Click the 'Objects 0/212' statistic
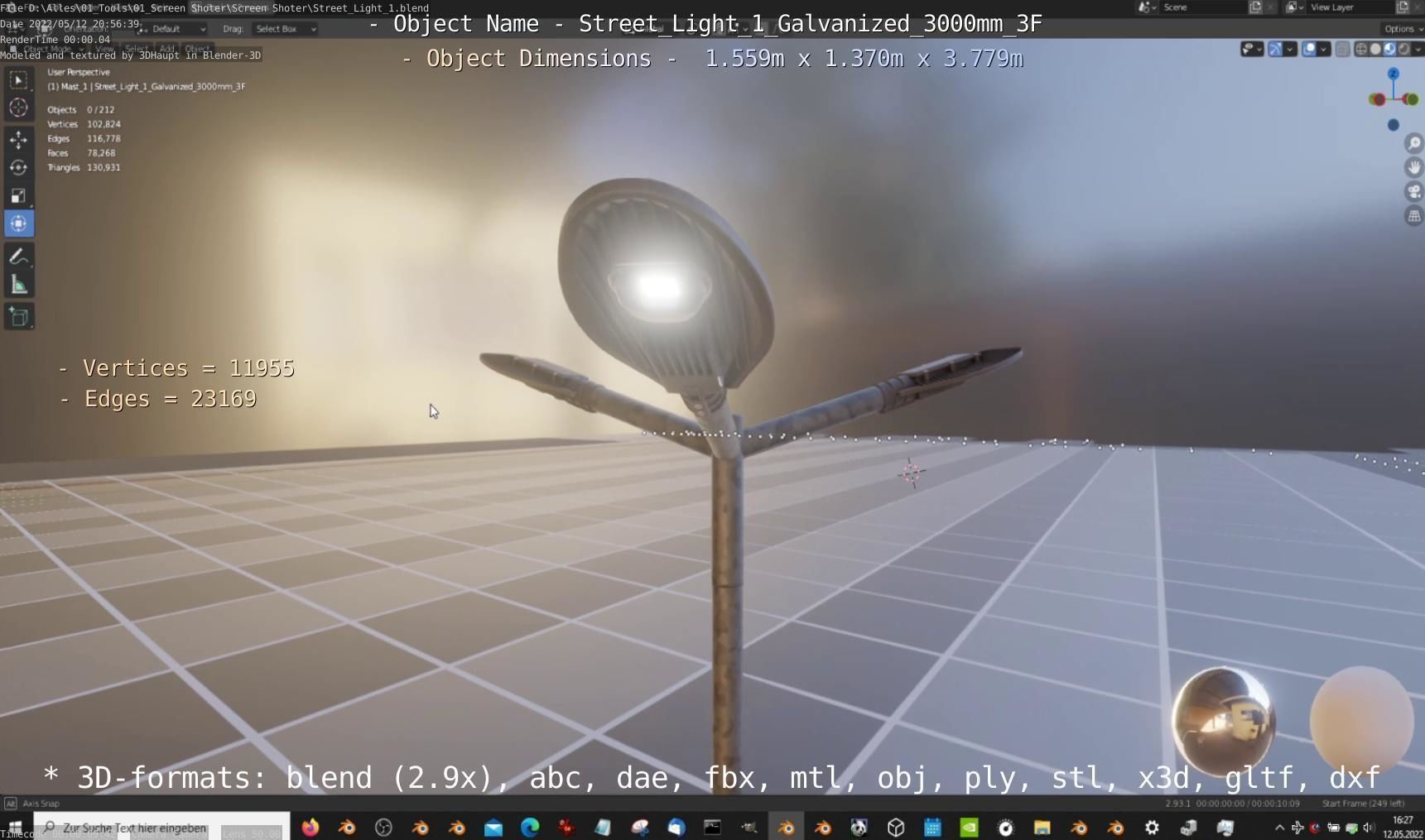This screenshot has width=1425, height=840. [x=81, y=109]
